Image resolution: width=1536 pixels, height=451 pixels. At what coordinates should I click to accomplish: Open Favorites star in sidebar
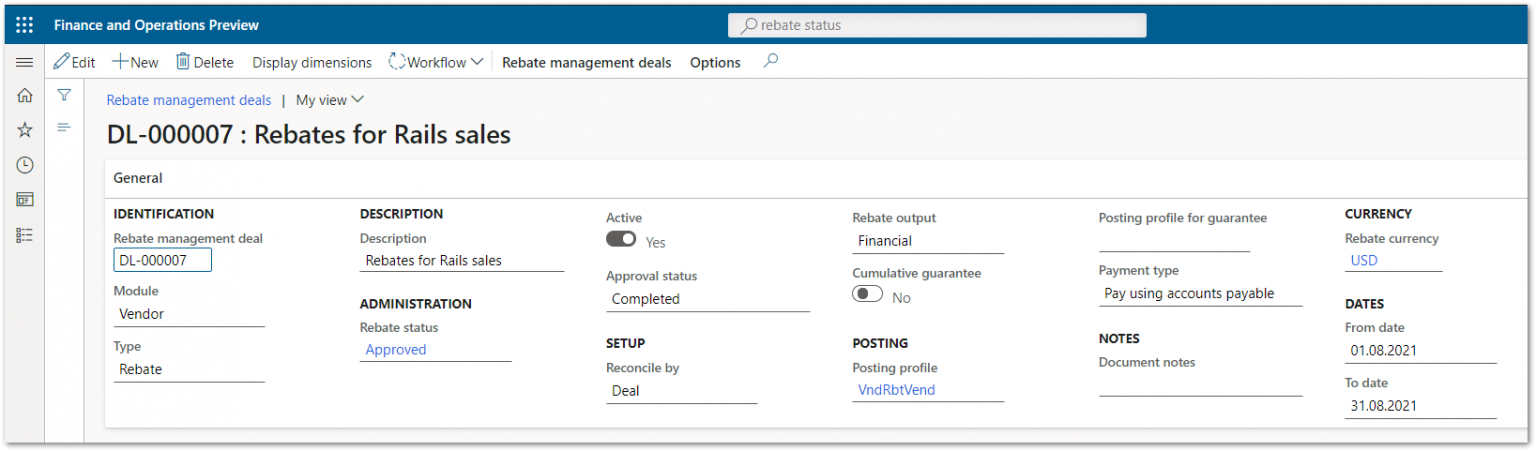click(x=25, y=130)
